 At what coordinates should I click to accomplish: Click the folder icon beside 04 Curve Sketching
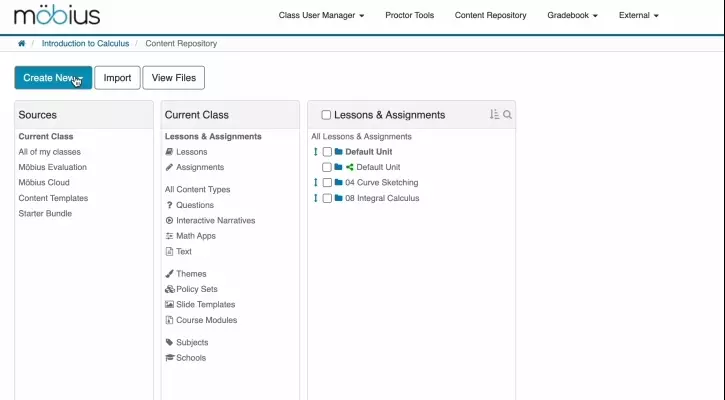point(339,183)
